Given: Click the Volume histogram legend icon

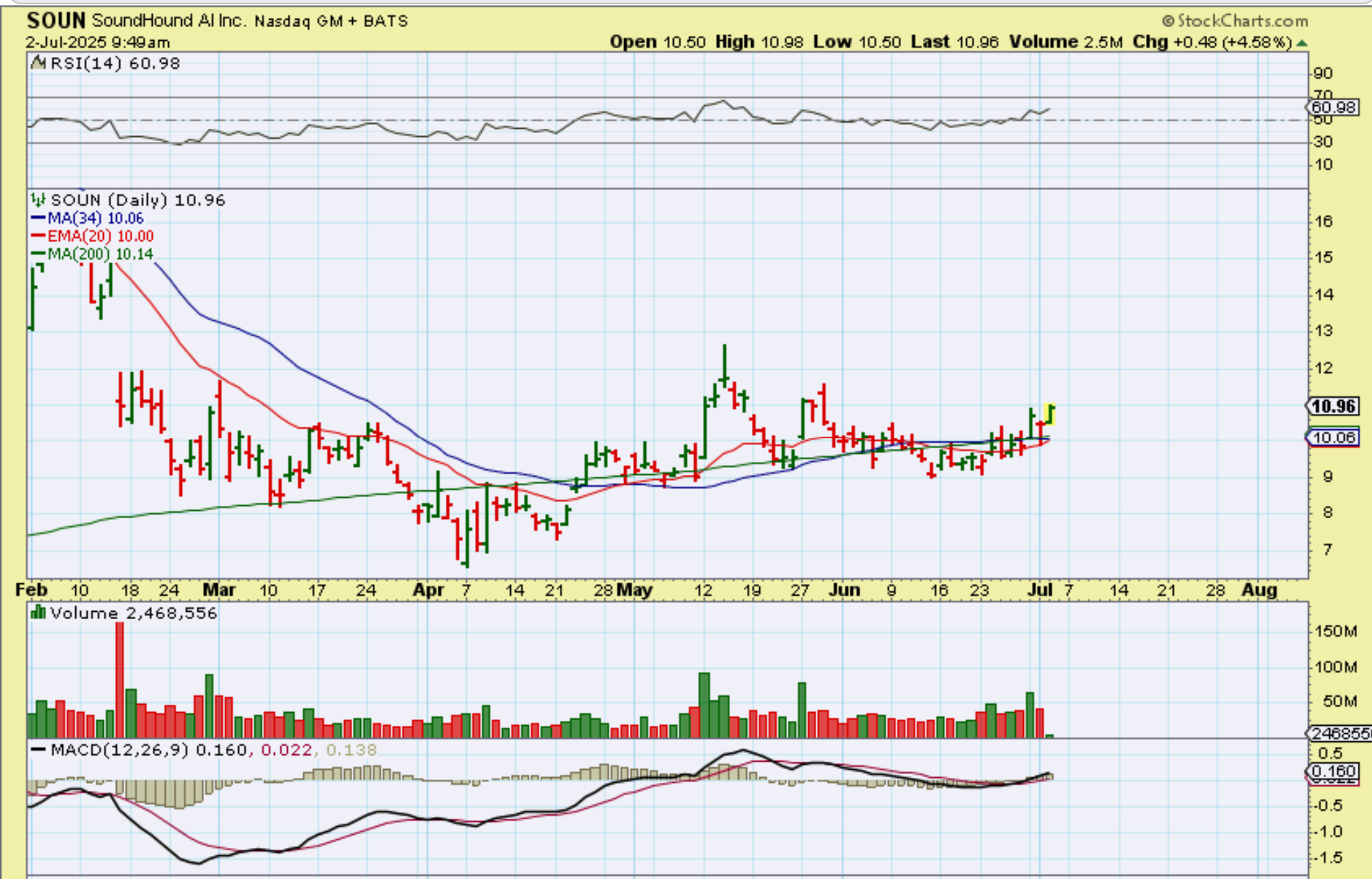Looking at the screenshot, I should click(39, 613).
